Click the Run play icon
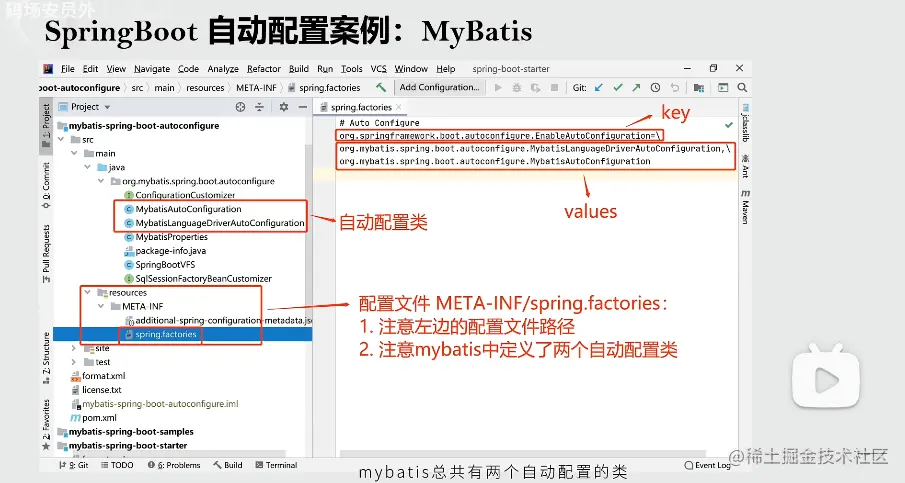Viewport: 905px width, 483px height. pos(498,88)
